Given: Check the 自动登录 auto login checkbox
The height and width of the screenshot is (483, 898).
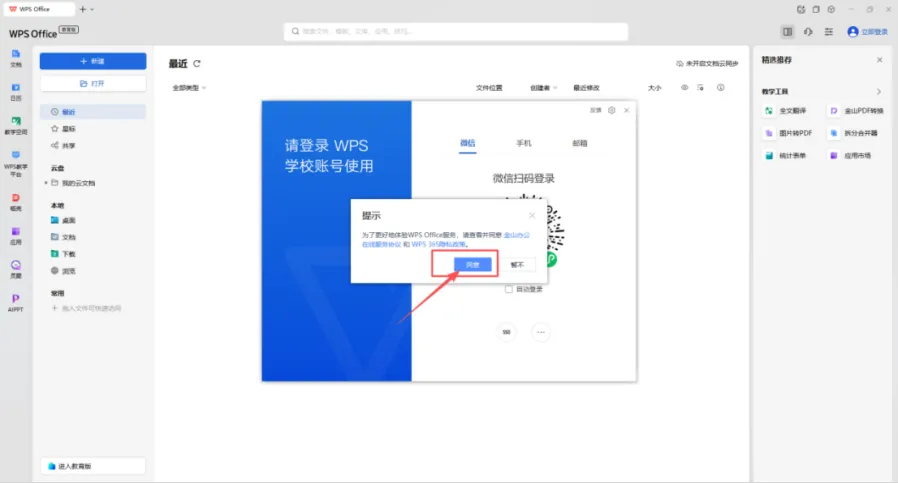Looking at the screenshot, I should coord(509,289).
